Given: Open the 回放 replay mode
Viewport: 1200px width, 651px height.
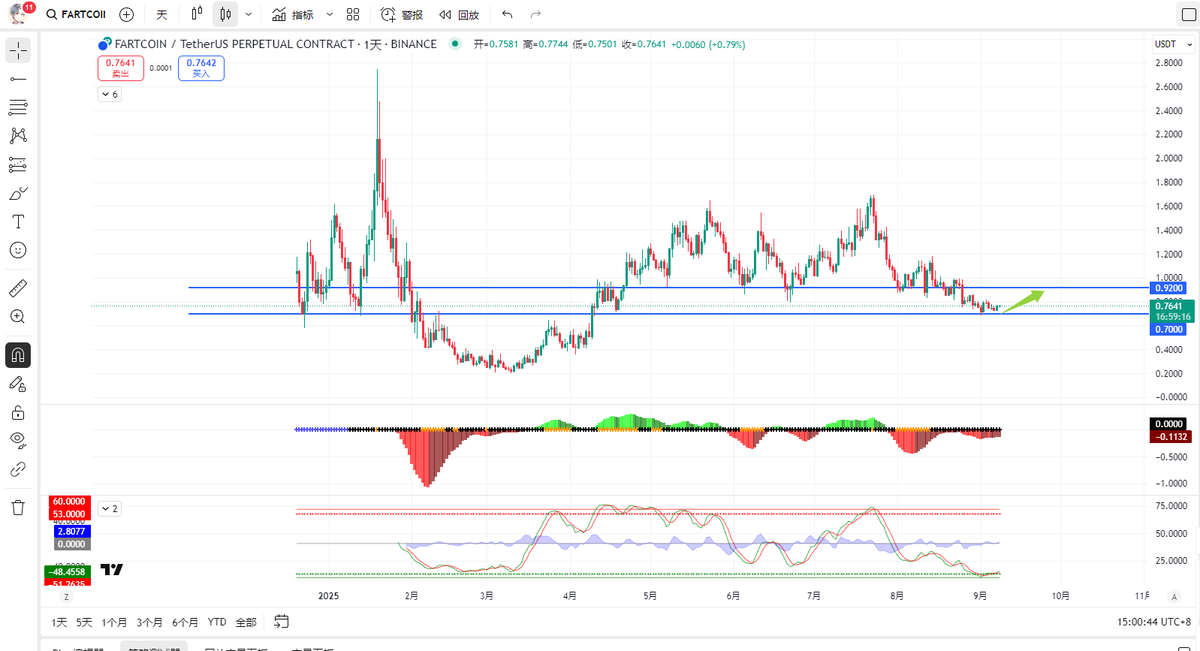Looking at the screenshot, I should [x=459, y=15].
